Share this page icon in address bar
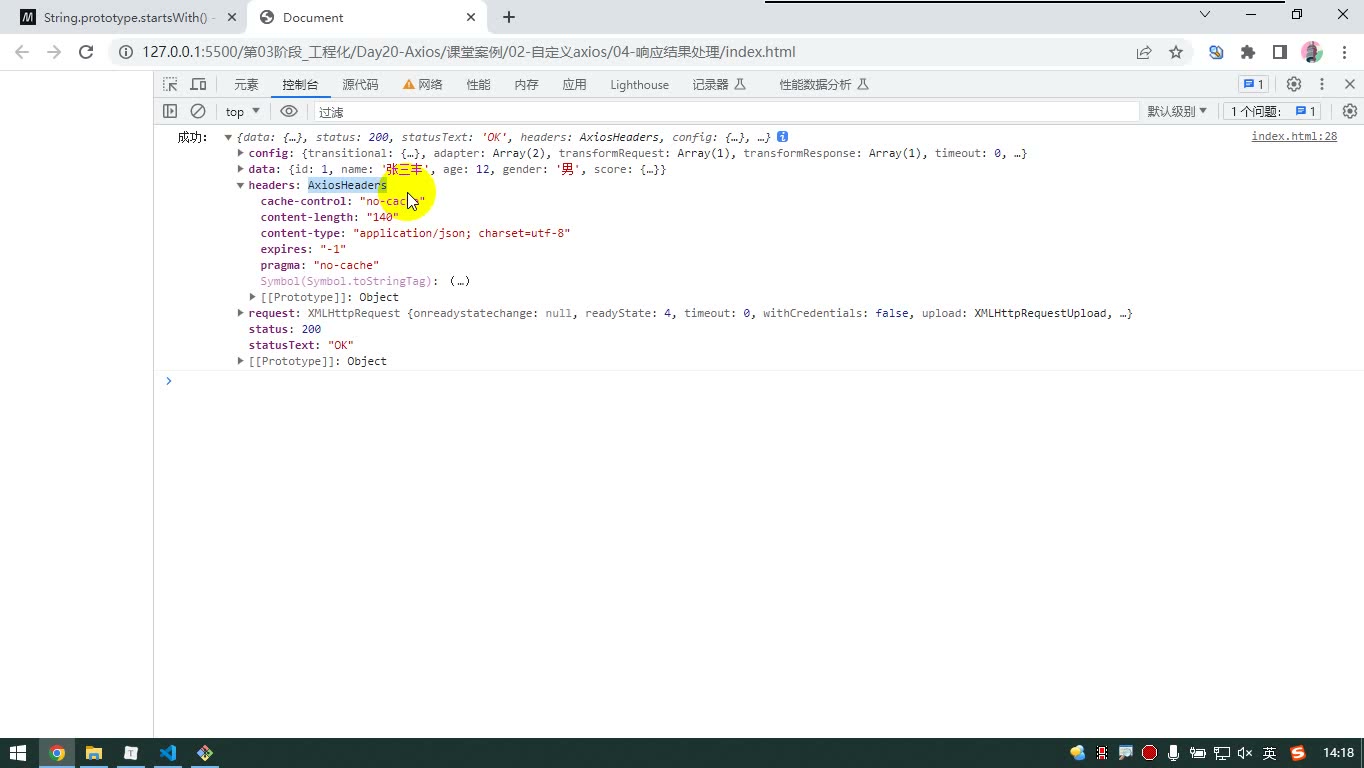The image size is (1364, 768). pyautogui.click(x=1144, y=52)
